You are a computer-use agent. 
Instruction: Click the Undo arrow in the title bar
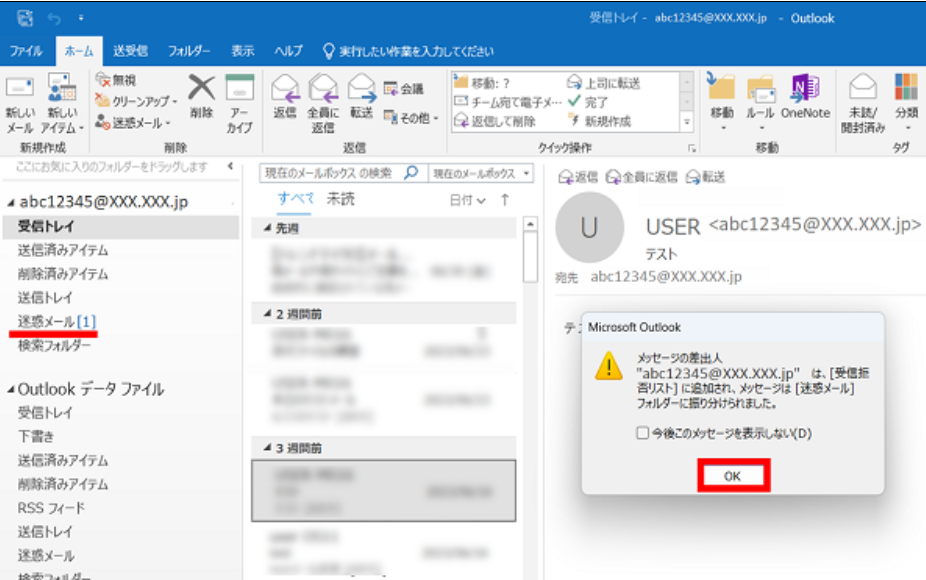click(x=54, y=19)
